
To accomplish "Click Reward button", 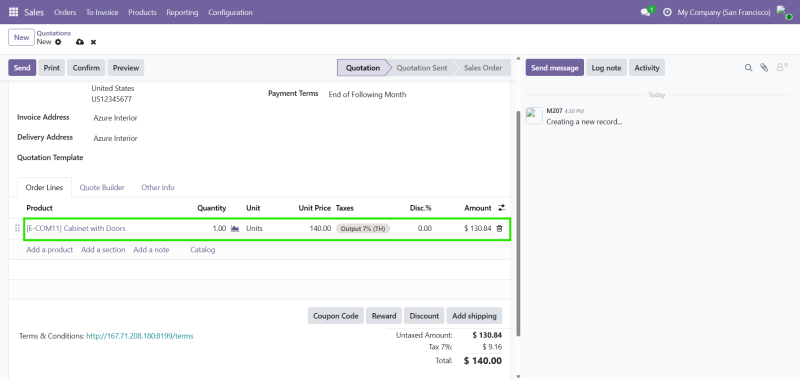I will click(384, 316).
